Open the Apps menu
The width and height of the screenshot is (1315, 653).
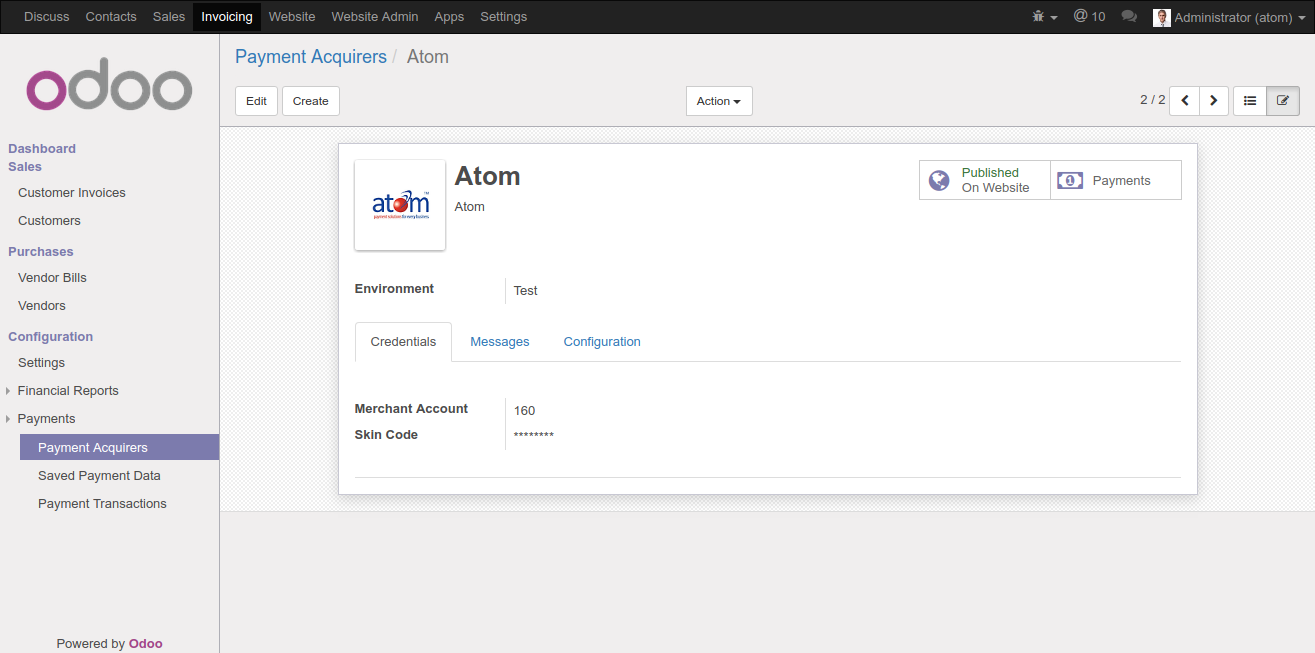pyautogui.click(x=449, y=17)
